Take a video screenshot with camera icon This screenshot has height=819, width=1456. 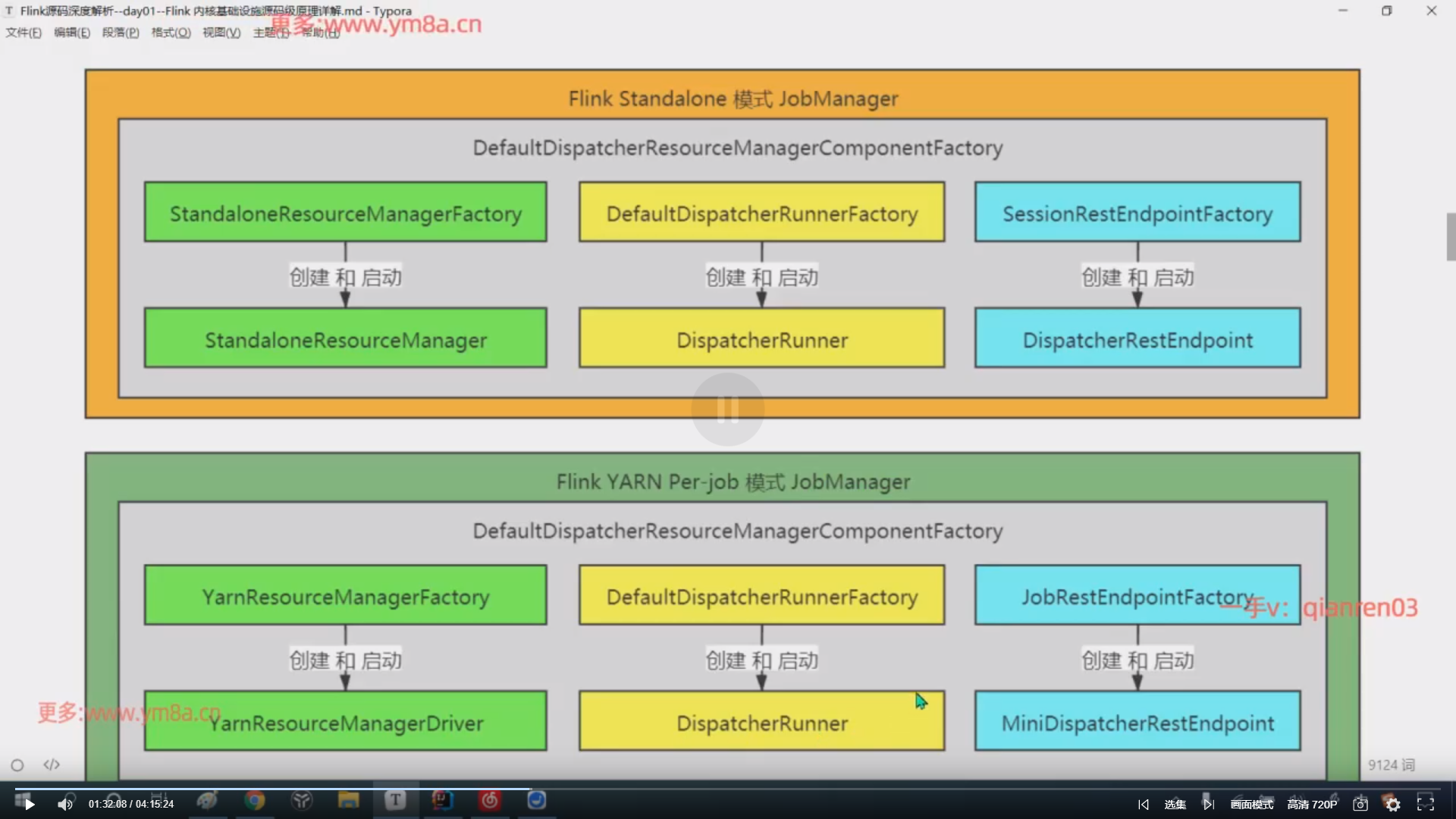pos(1360,805)
